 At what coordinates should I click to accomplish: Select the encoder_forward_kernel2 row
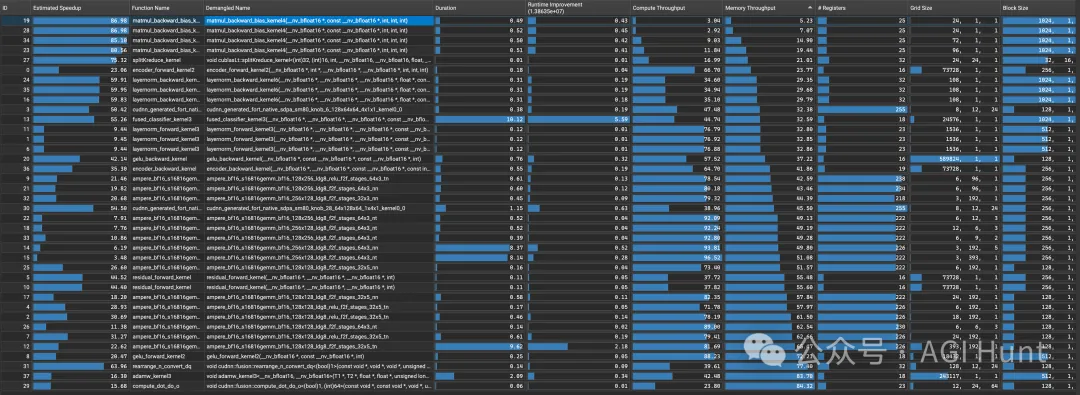click(x=540, y=70)
